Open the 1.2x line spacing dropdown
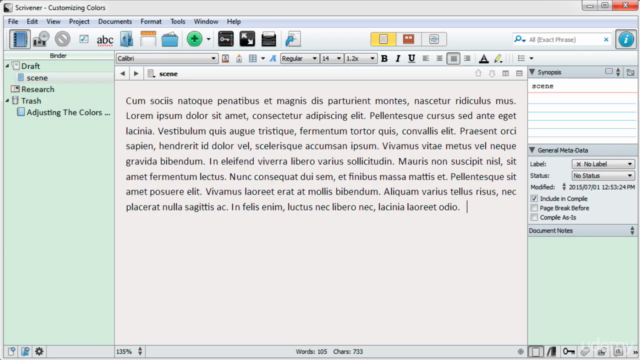Image resolution: width=640 pixels, height=360 pixels. point(360,58)
